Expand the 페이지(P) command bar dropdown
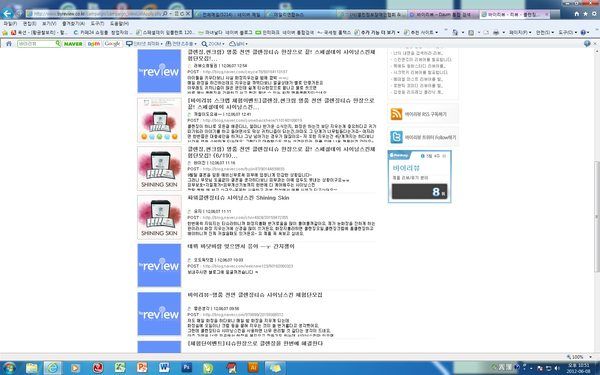 (520, 33)
